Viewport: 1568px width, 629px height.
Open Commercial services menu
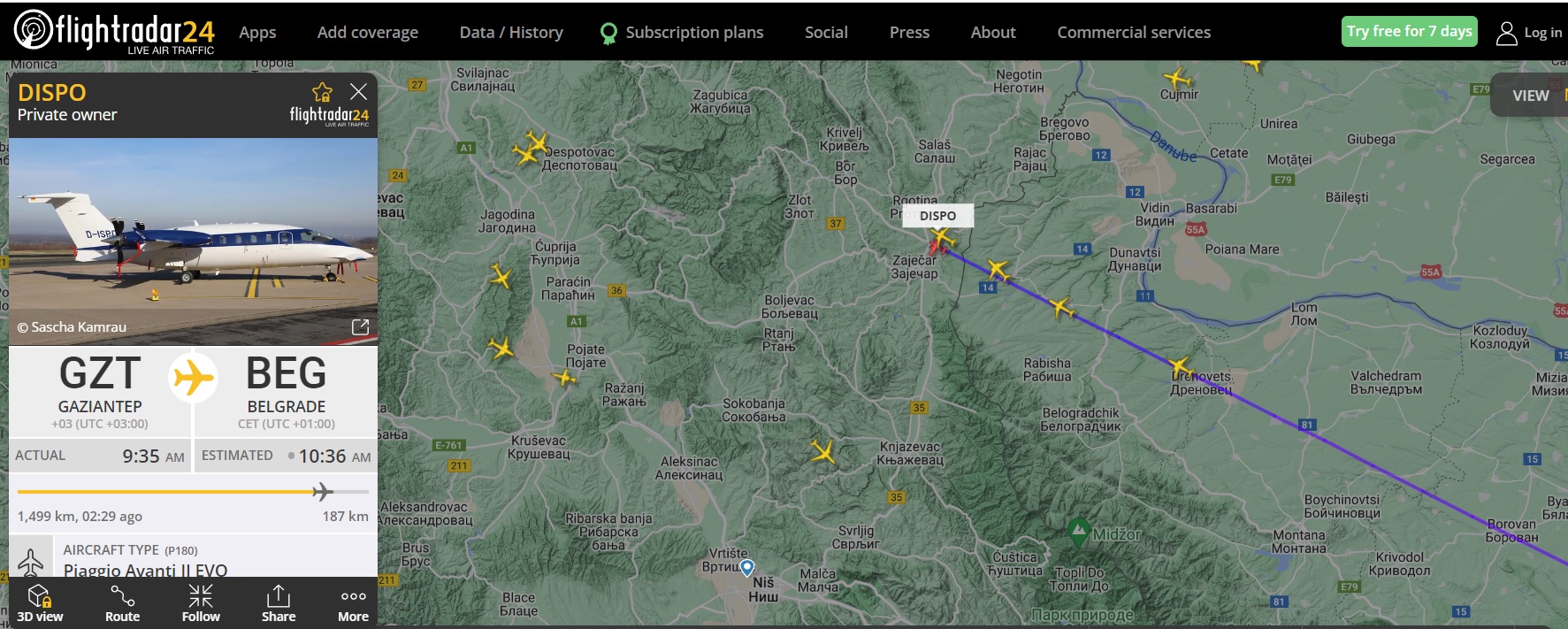(1134, 33)
